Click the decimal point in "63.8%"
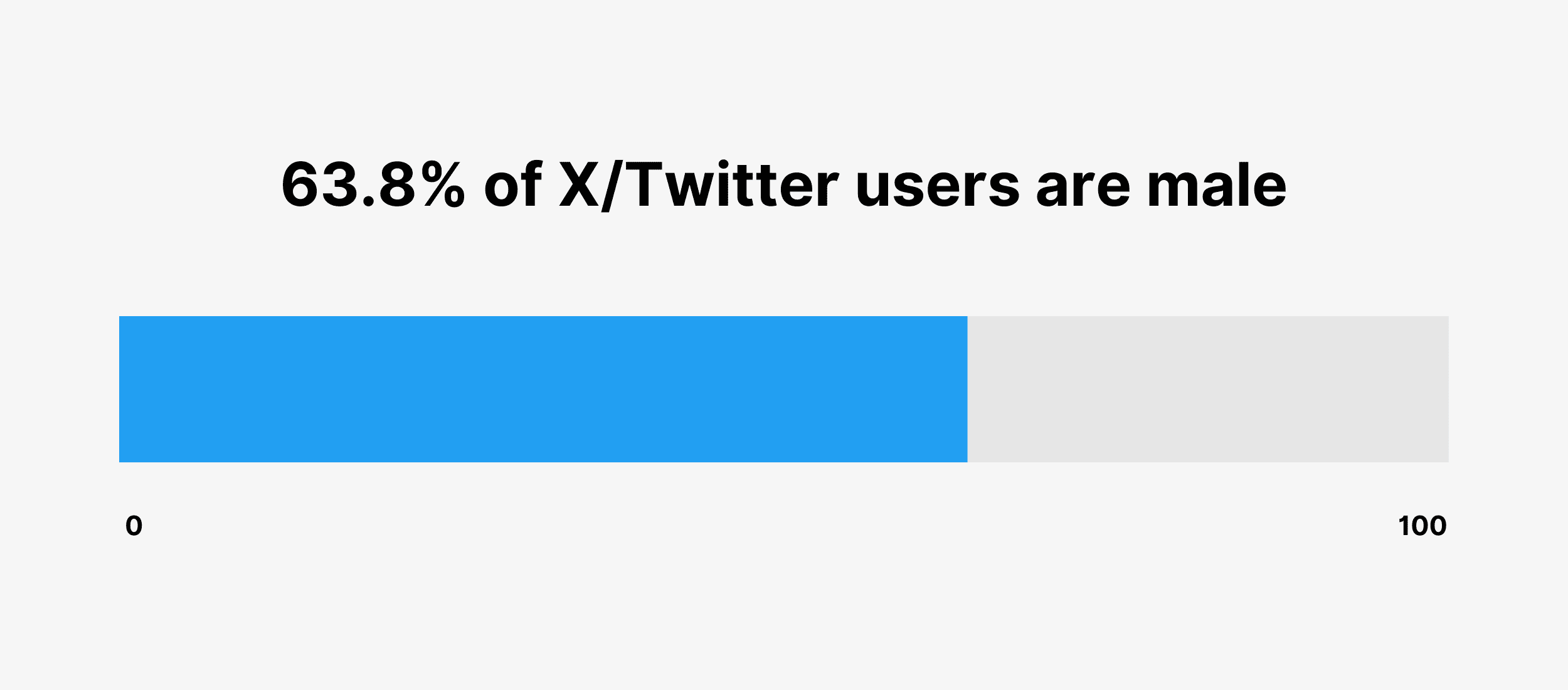The height and width of the screenshot is (690, 1568). tap(369, 202)
